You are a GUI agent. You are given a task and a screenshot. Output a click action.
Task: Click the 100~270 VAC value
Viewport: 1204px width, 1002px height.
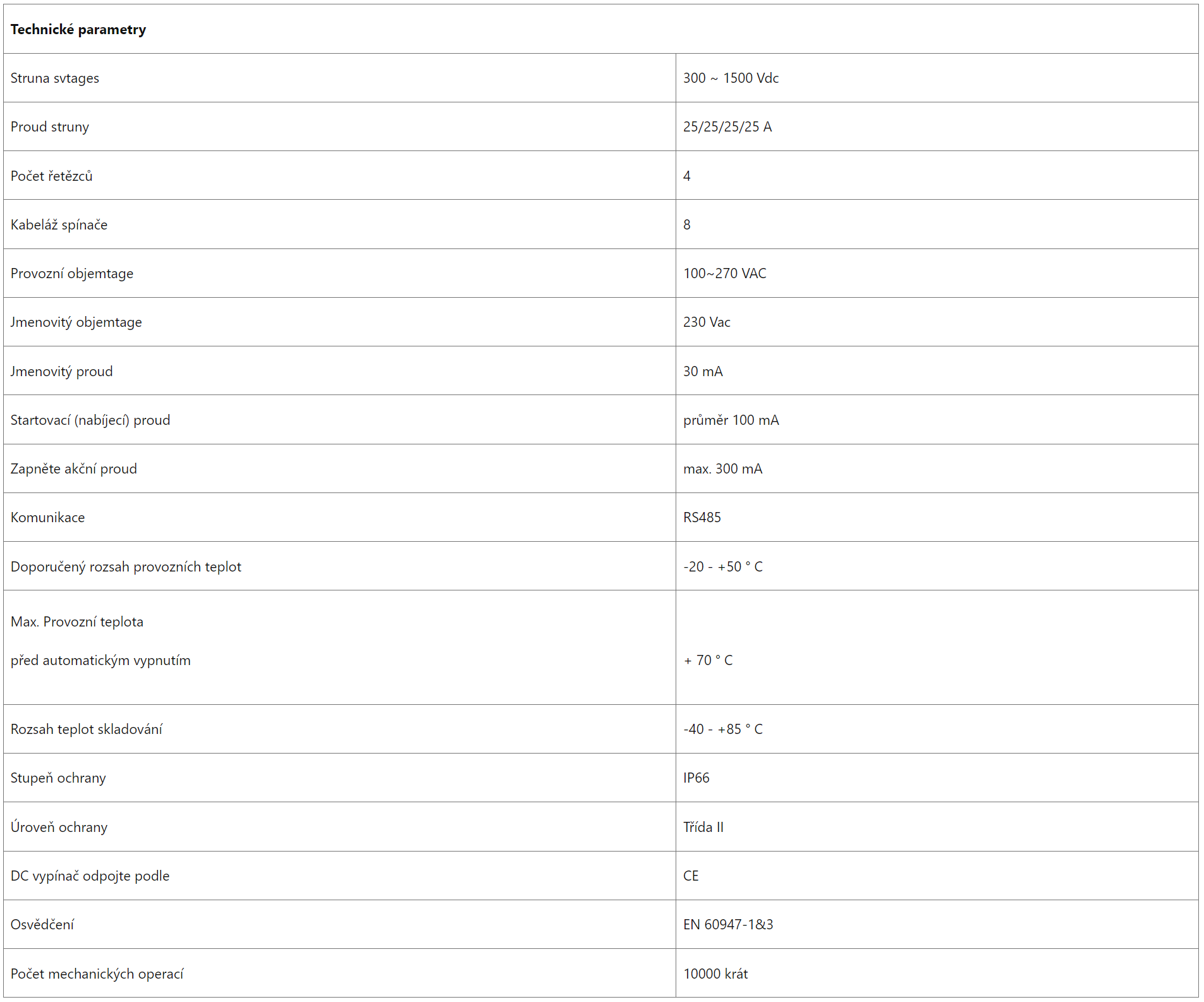click(x=724, y=273)
